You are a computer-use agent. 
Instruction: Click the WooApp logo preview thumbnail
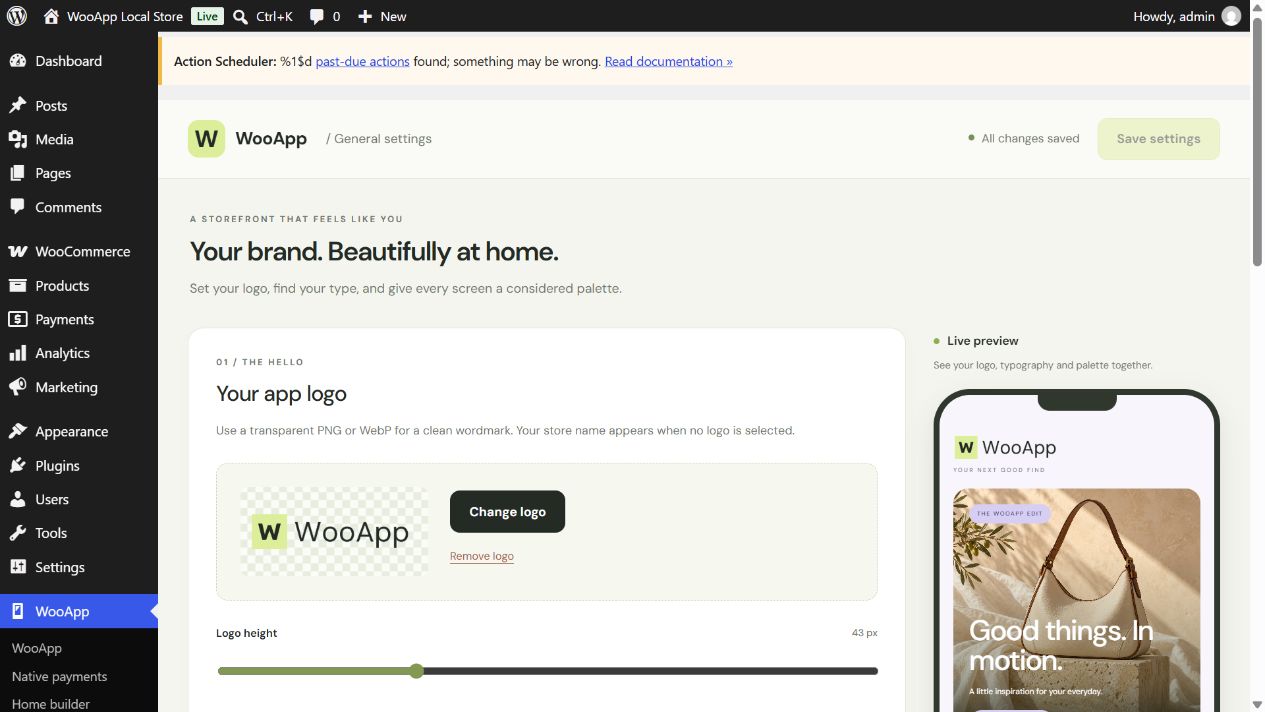click(335, 531)
